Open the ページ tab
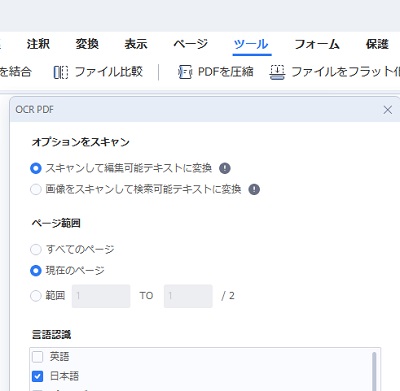 pos(191,44)
